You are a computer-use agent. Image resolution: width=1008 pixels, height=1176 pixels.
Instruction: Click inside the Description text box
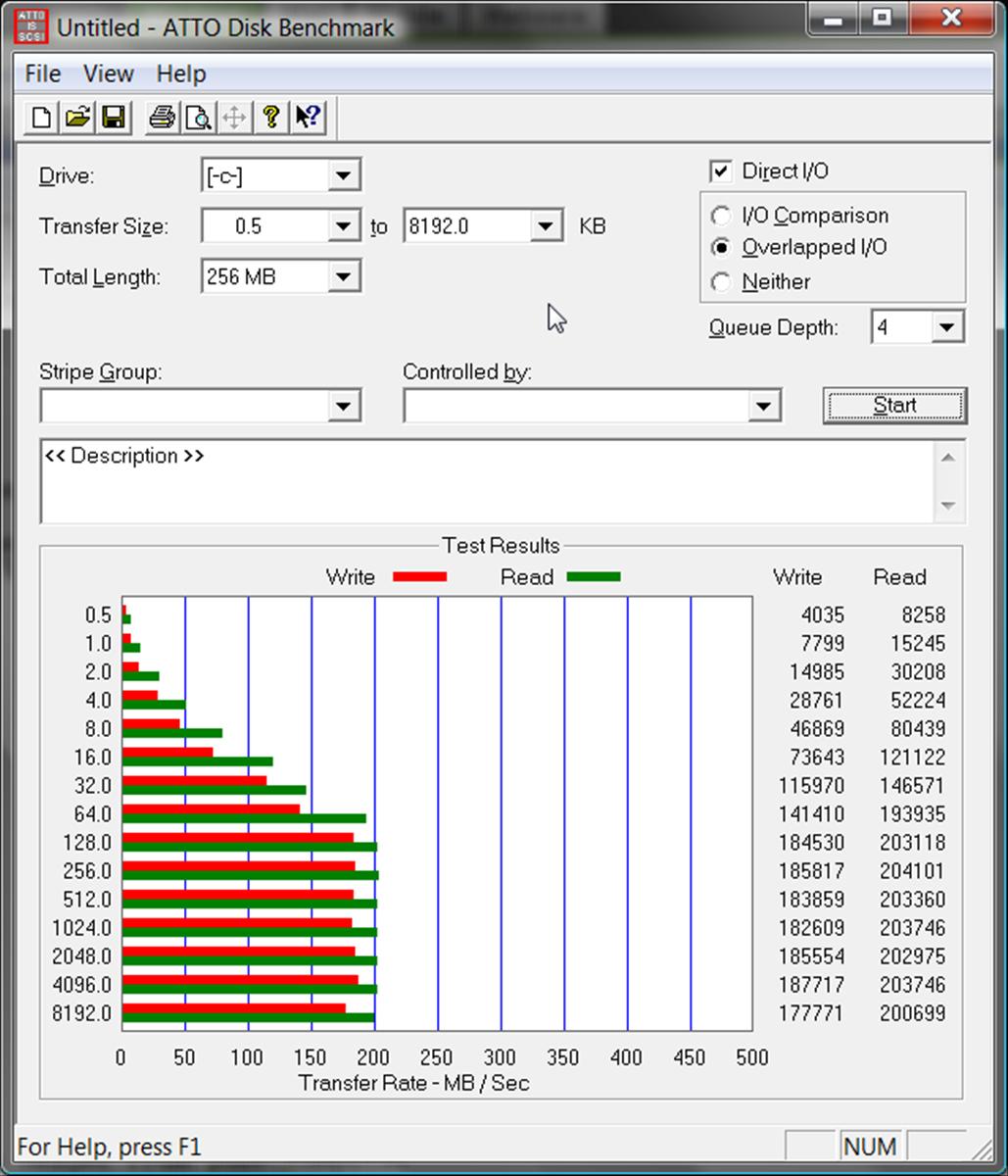[487, 481]
